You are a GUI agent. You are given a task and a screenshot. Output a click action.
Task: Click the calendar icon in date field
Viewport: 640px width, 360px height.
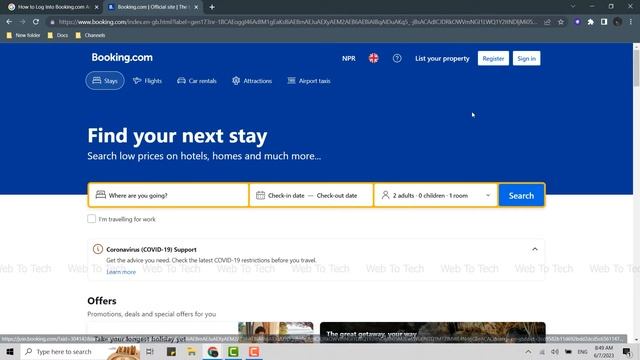pos(260,196)
